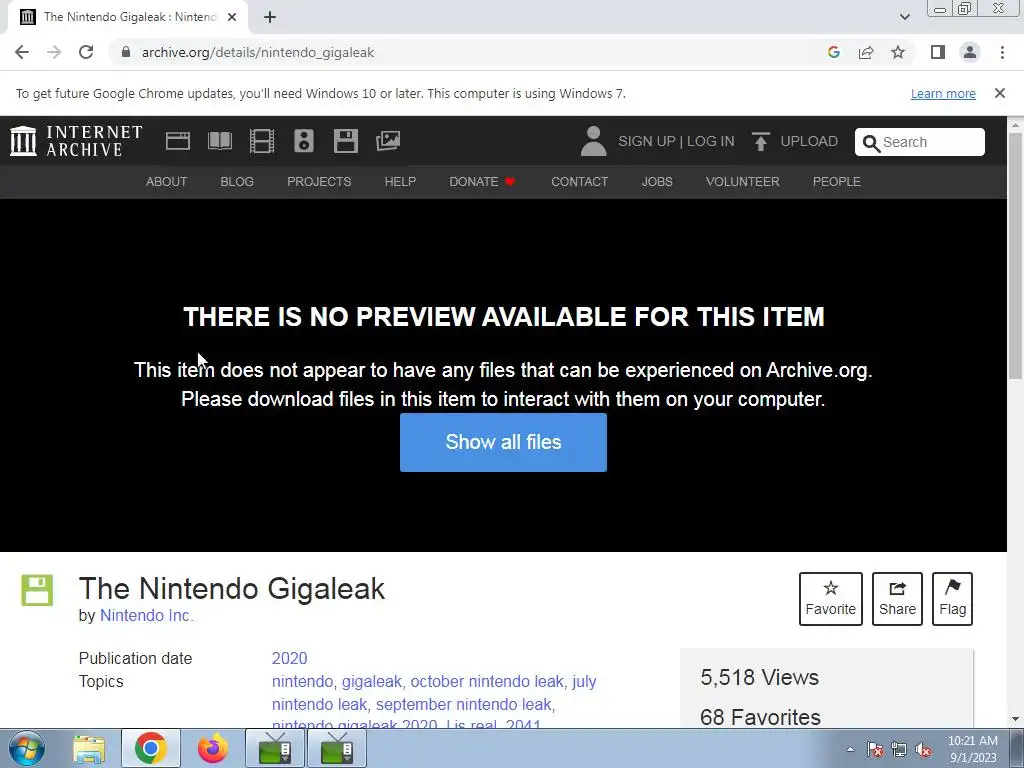Open the ABOUT menu item
This screenshot has width=1024, height=768.
point(167,182)
